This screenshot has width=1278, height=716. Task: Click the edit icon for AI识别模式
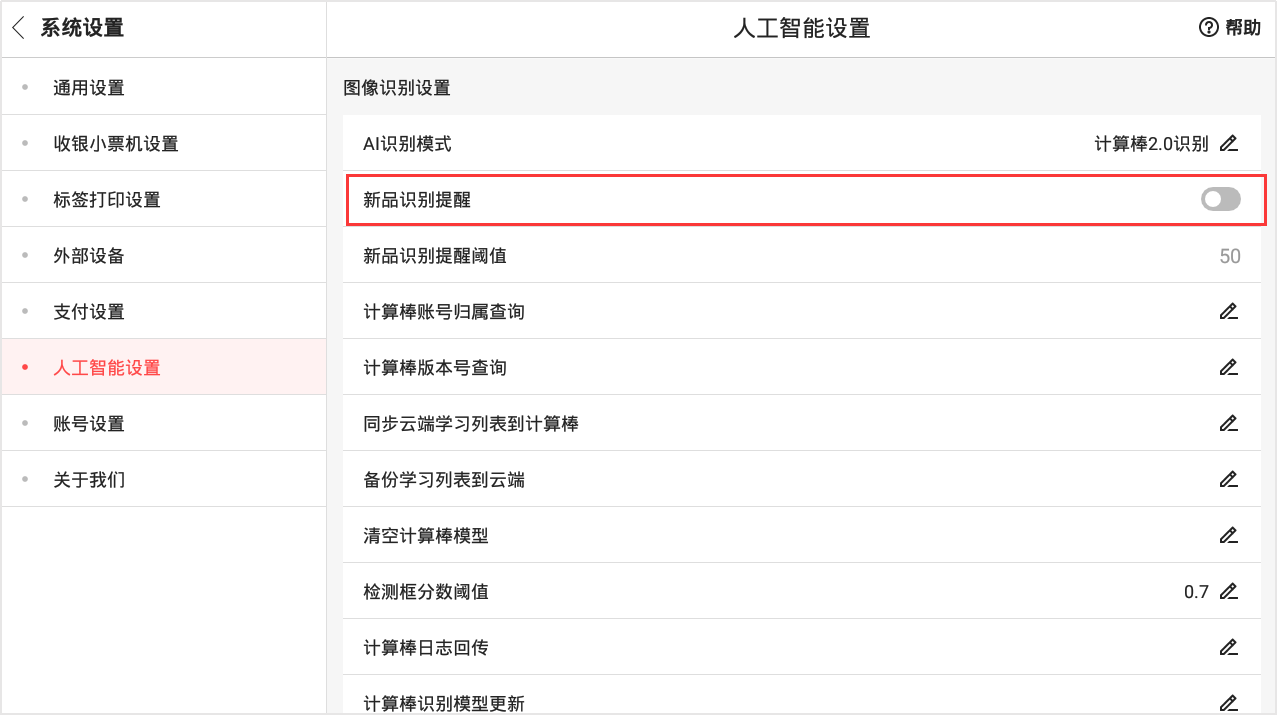tap(1229, 143)
